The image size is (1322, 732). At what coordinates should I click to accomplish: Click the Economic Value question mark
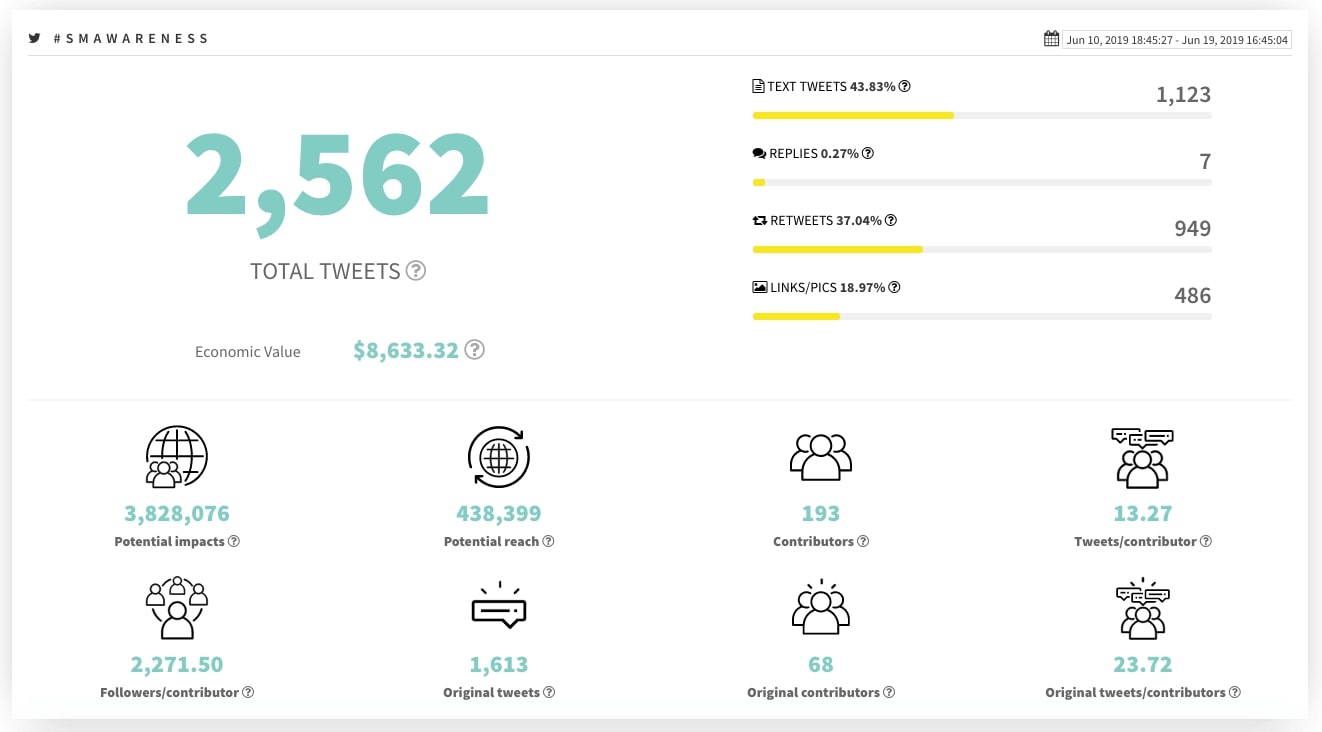(475, 349)
